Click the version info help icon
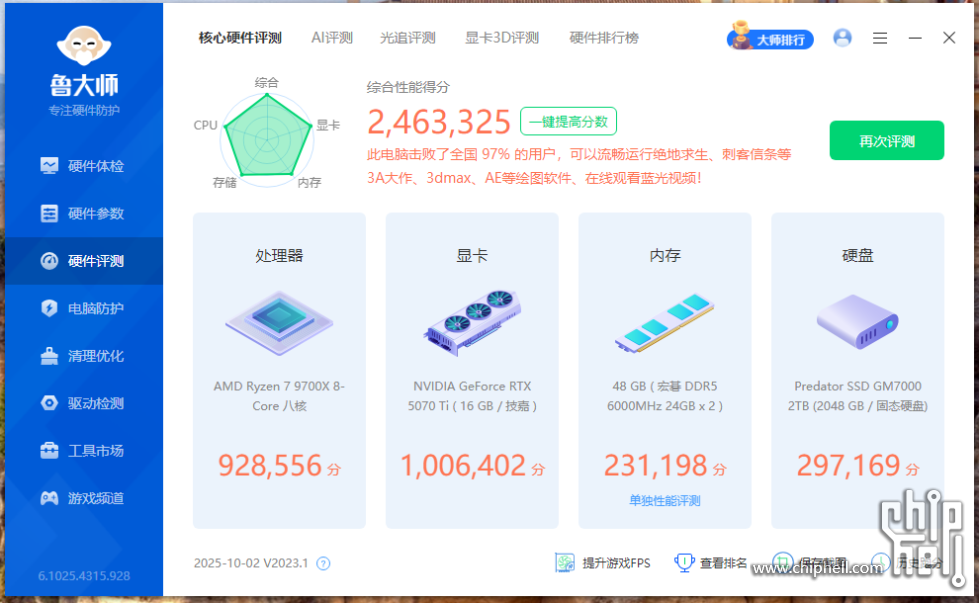 pyautogui.click(x=323, y=564)
